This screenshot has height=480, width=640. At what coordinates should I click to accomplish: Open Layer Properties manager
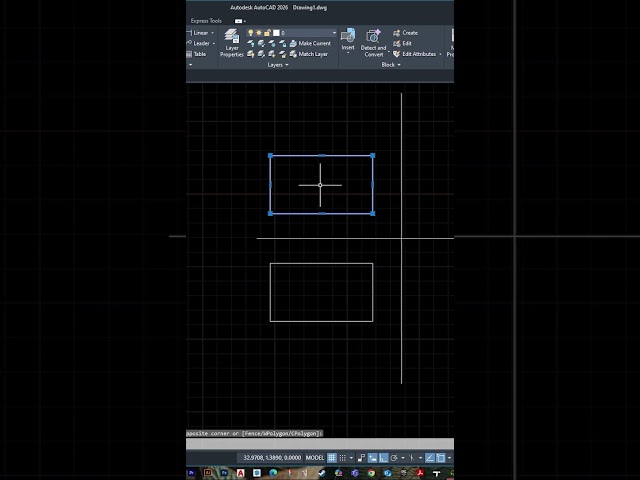coord(231,43)
